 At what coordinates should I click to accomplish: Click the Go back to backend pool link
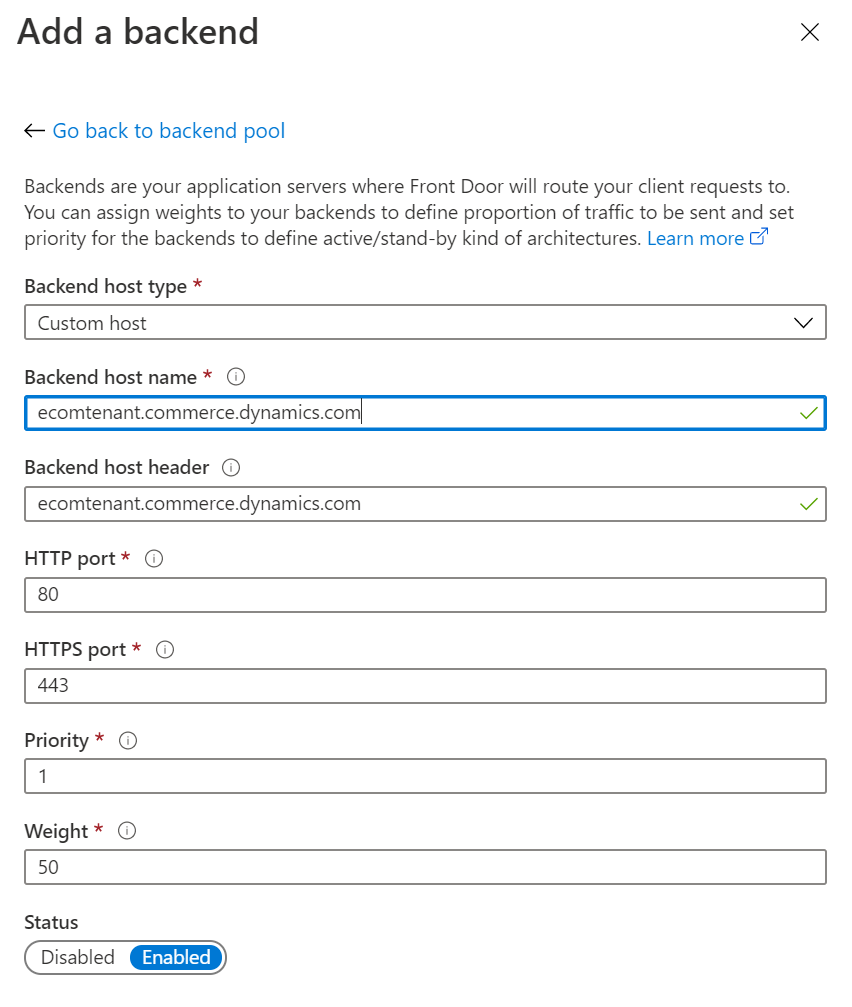168,130
